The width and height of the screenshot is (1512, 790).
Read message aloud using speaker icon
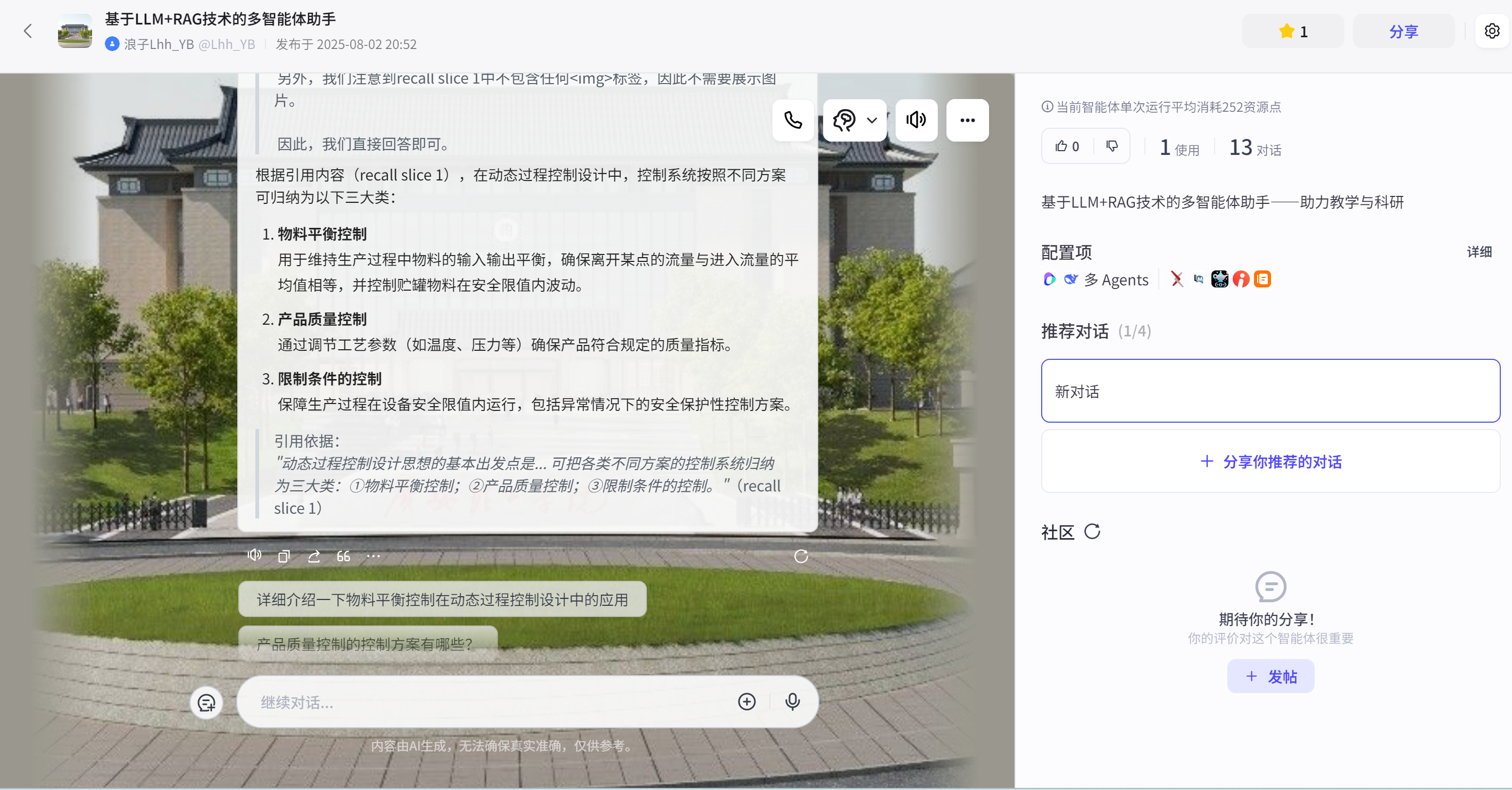point(254,556)
